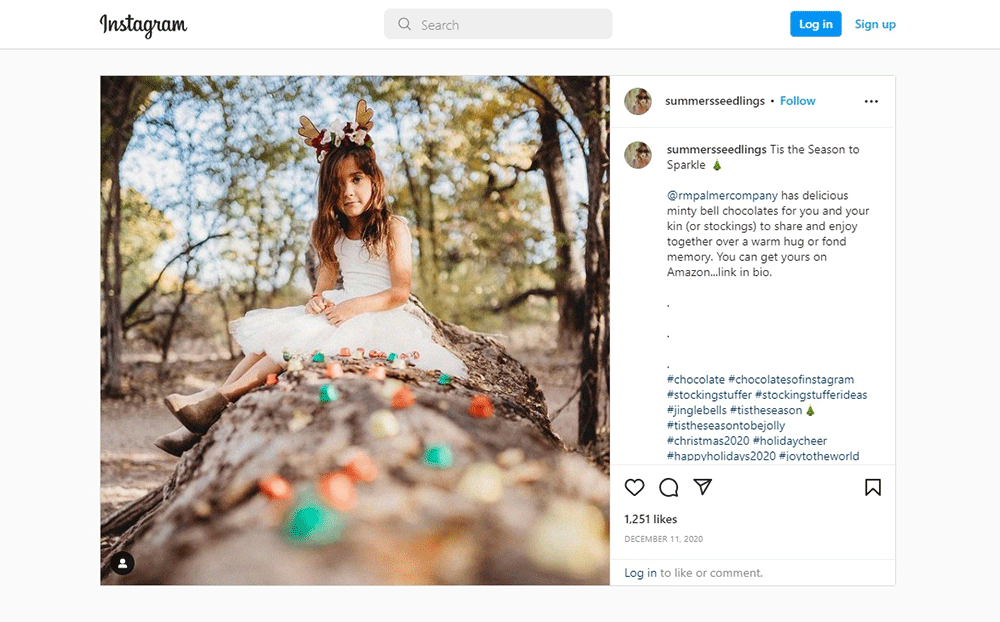This screenshot has width=1000, height=622.
Task: Open the post photo of girl on log
Action: tap(354, 330)
